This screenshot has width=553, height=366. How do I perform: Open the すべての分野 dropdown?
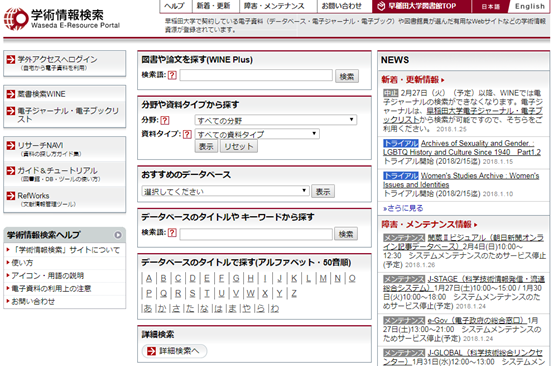click(275, 120)
